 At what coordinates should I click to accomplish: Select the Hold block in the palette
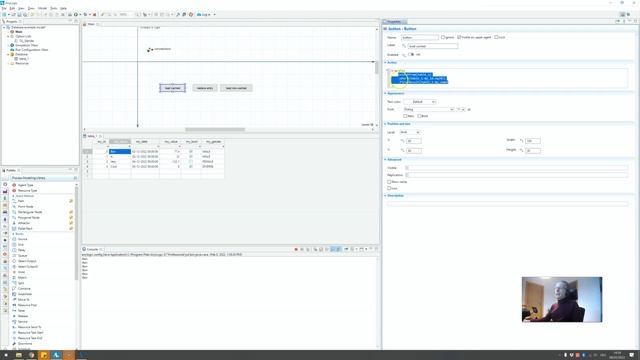tap(21, 272)
